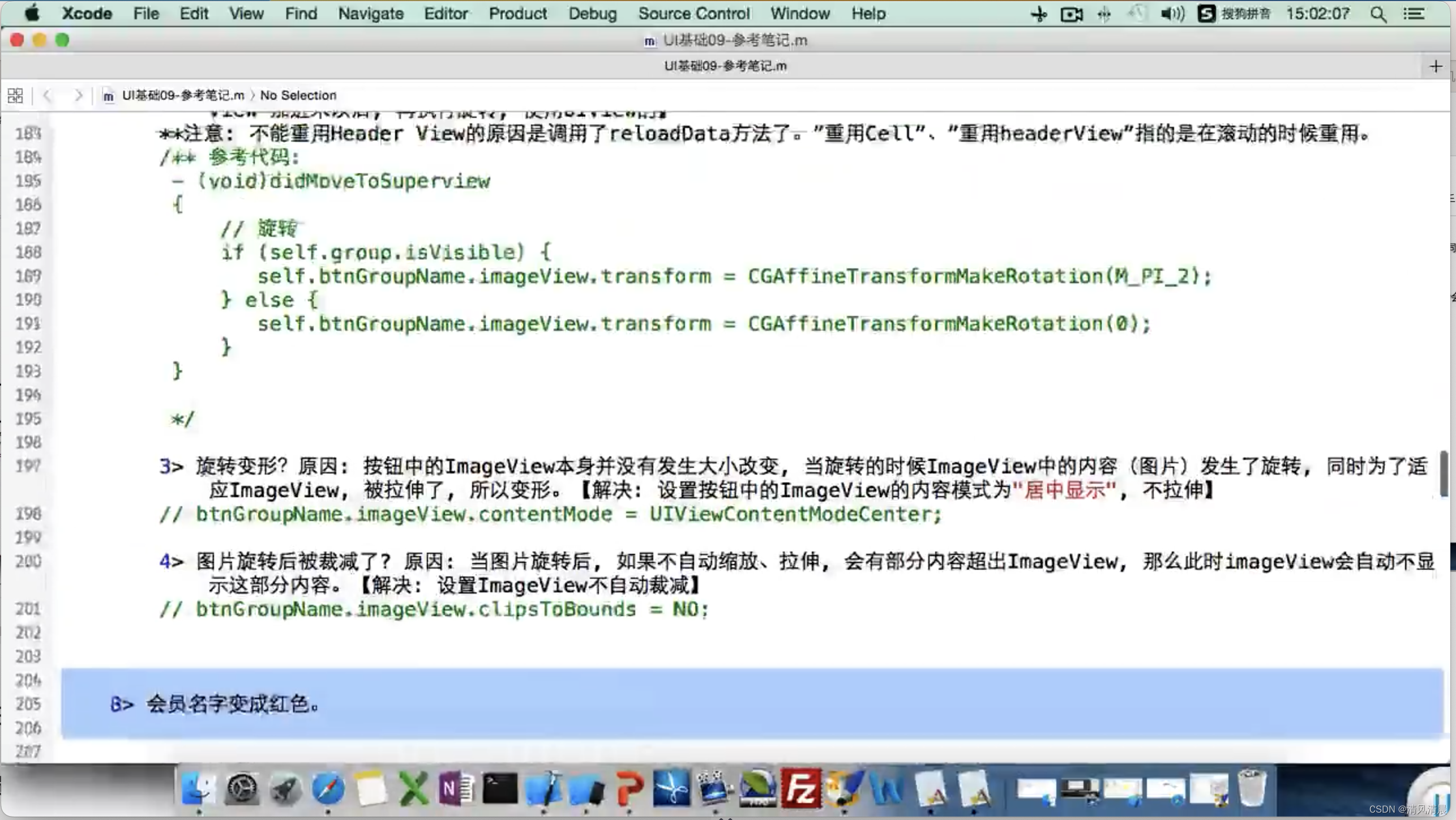The image size is (1456, 820).
Task: Open Finder from the Dock
Action: [x=199, y=788]
